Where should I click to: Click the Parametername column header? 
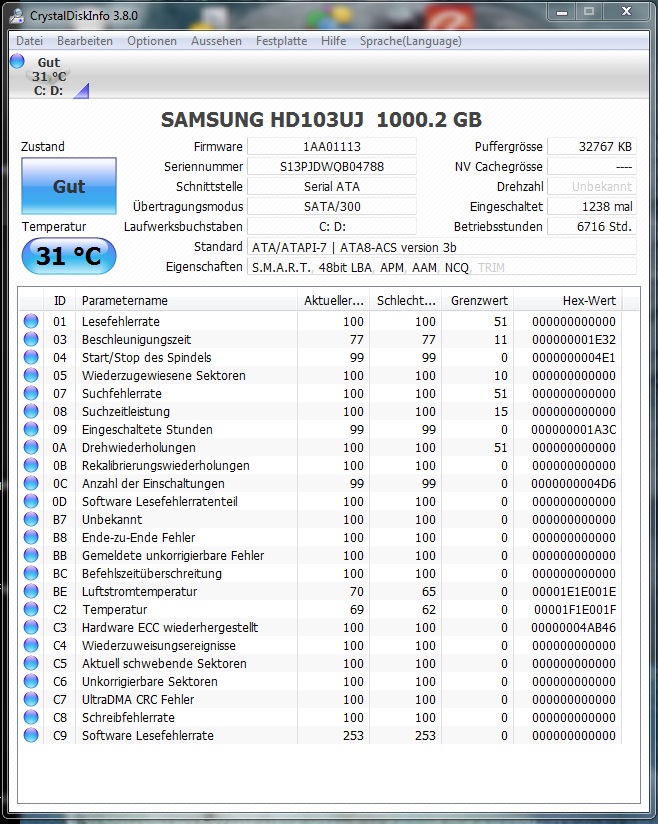click(x=187, y=301)
